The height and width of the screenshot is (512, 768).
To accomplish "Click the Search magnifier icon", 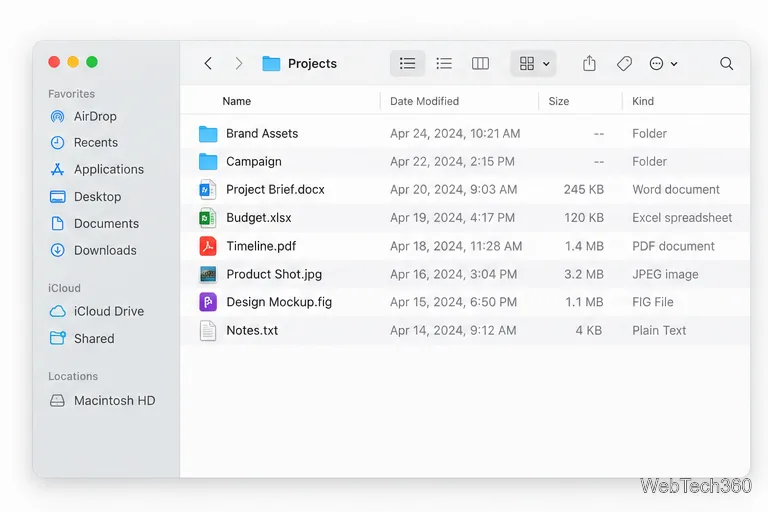I will (x=726, y=63).
